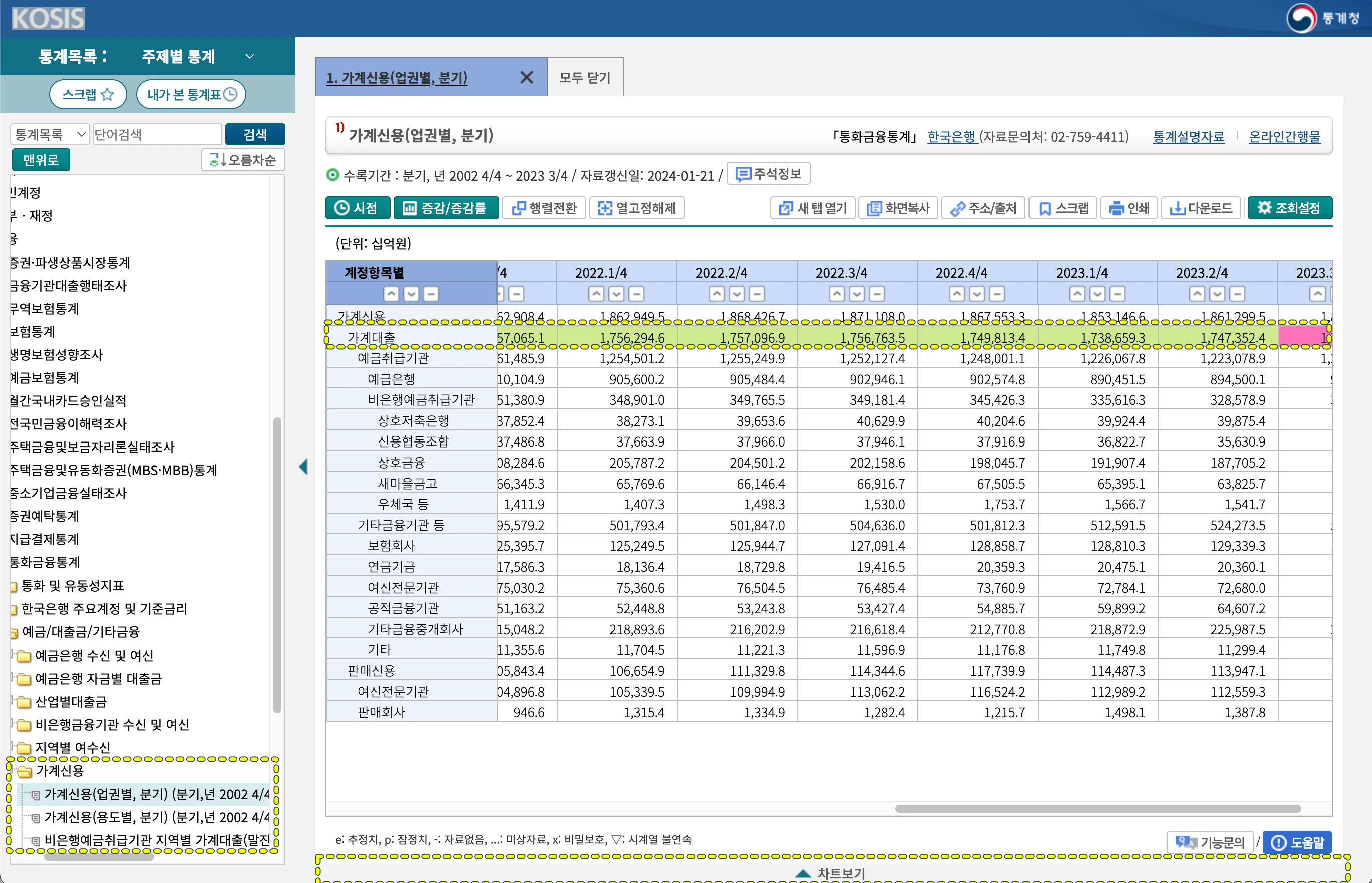1372x883 pixels.
Task: Click the 가계대출 row header
Action: (411, 338)
